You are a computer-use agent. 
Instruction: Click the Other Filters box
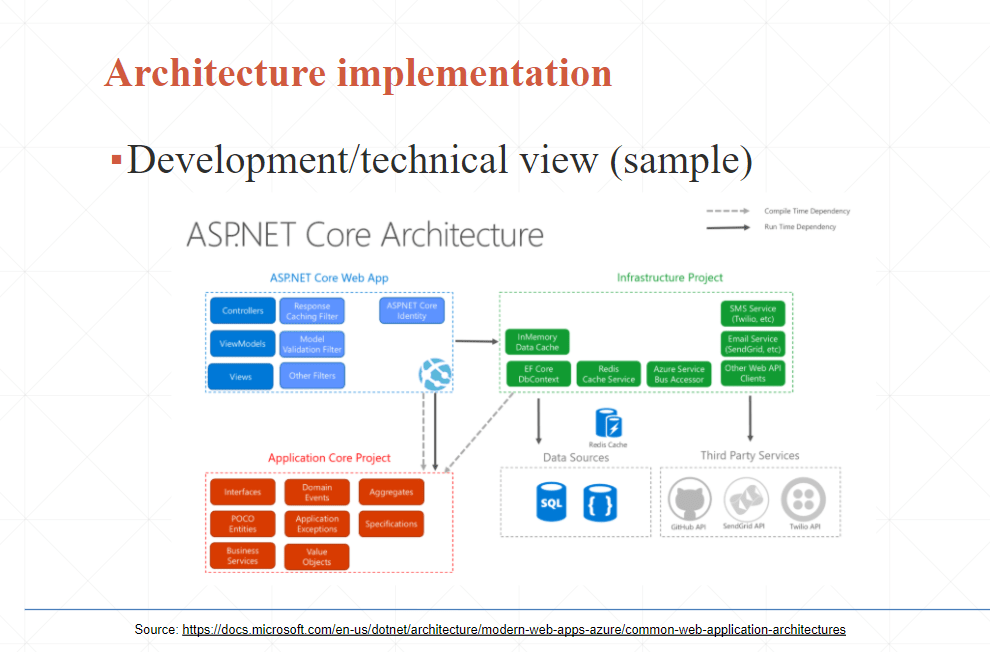[312, 376]
